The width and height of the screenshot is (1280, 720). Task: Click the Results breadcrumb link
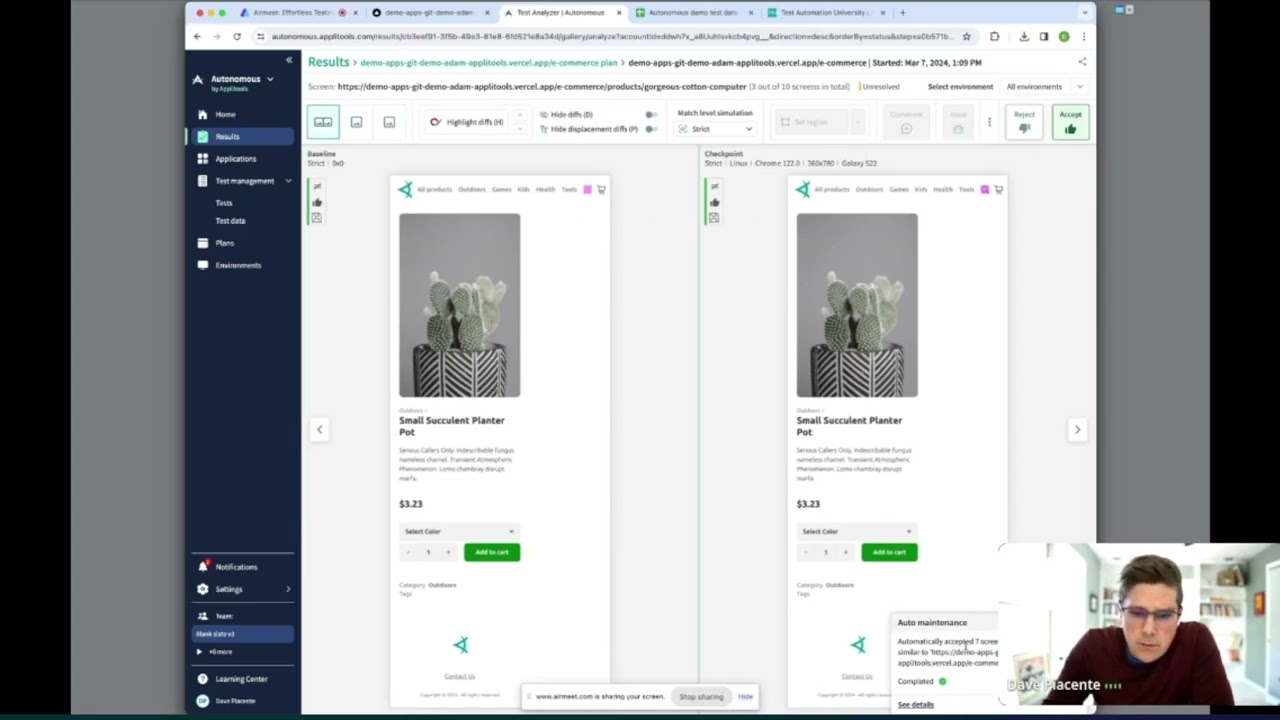[328, 62]
